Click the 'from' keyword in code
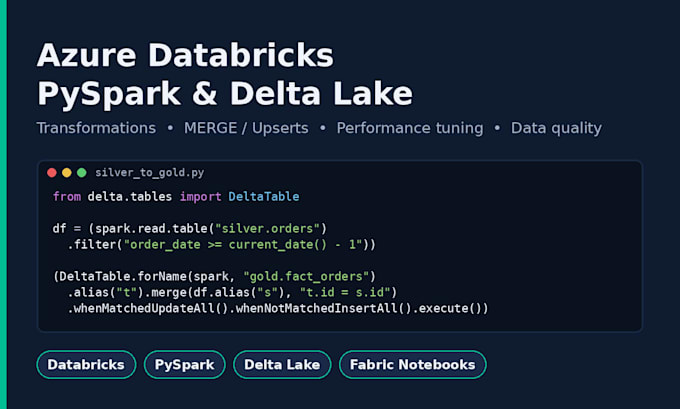This screenshot has width=680, height=409. tap(67, 196)
